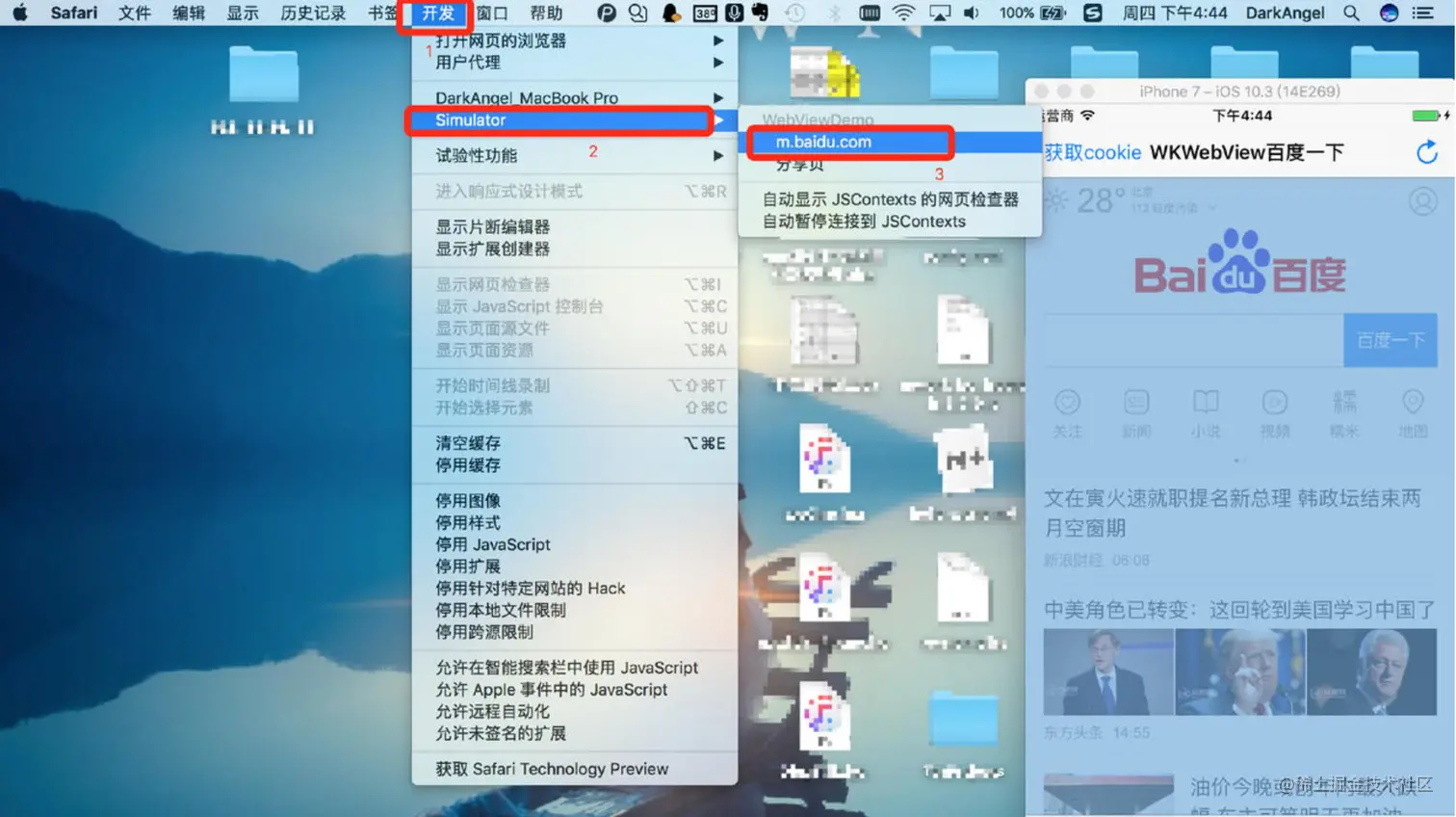Toggle 停用 JavaScript in the Develop menu
Screen dimensions: 1456x817
(491, 543)
